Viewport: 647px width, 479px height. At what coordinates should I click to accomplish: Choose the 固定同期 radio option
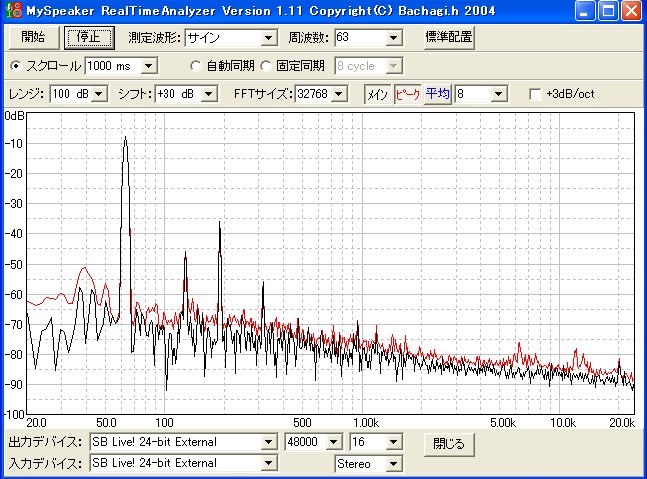(x=266, y=66)
